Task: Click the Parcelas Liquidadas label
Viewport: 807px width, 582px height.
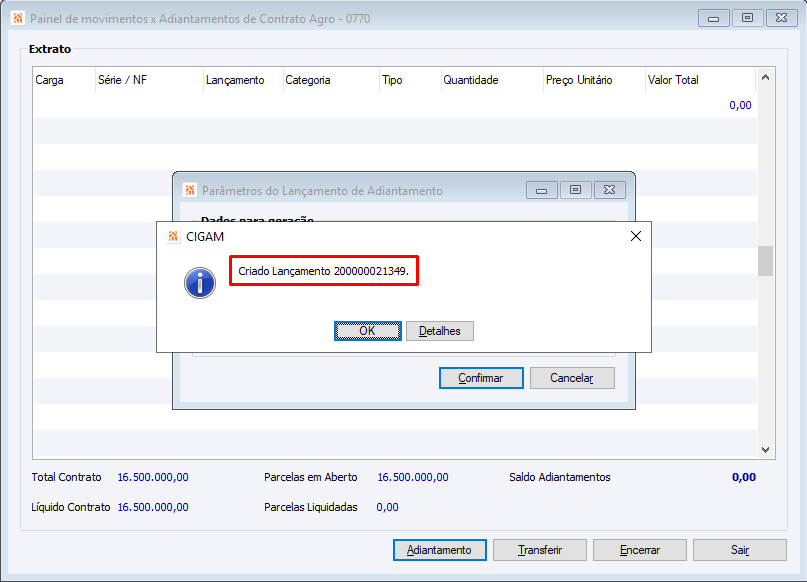Action: 311,507
